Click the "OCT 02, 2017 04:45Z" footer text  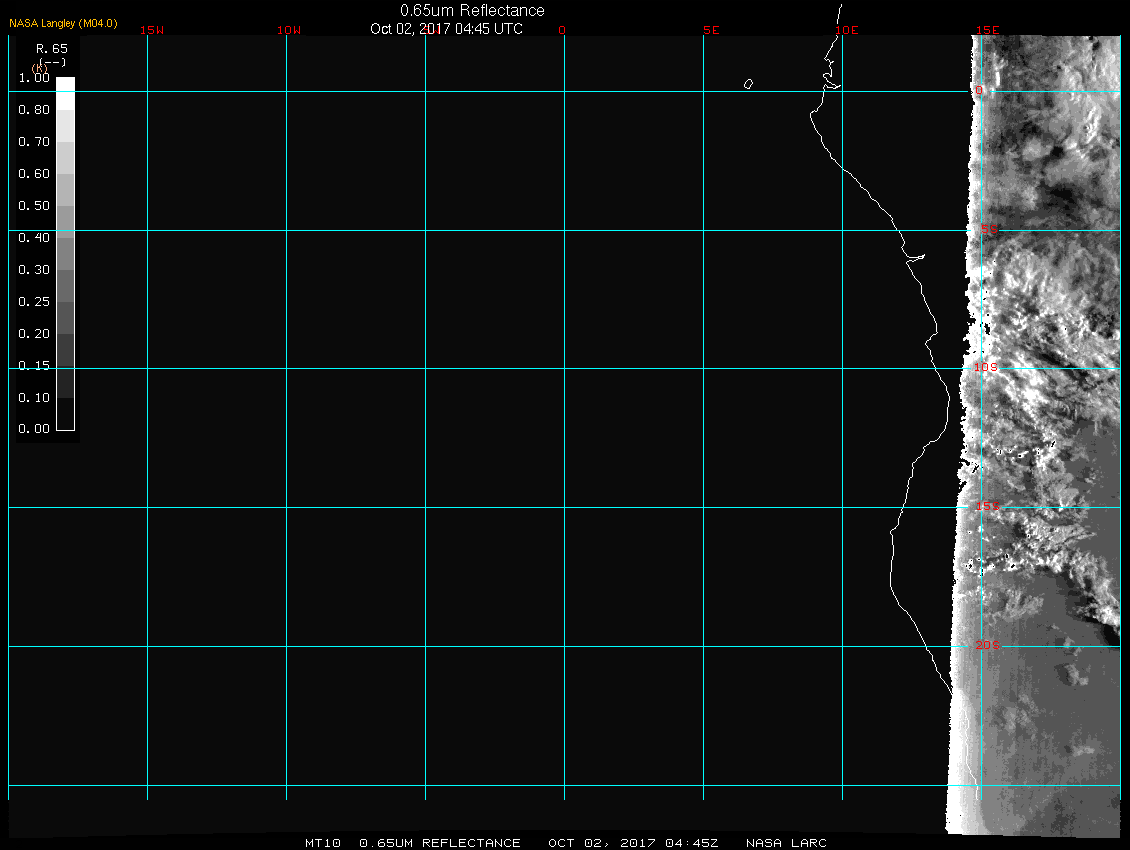coord(633,843)
